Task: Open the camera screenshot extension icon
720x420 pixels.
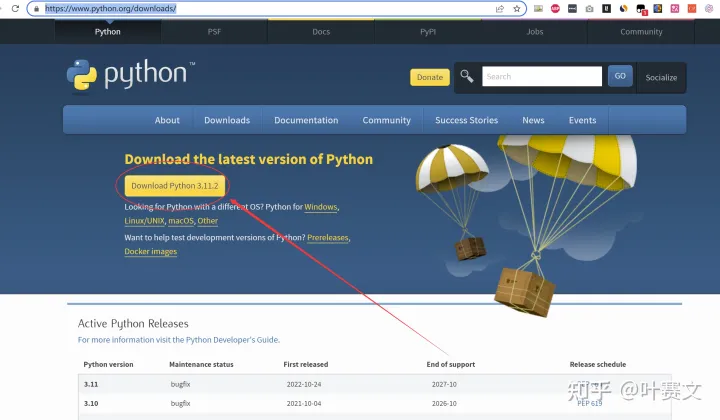Action: pyautogui.click(x=590, y=8)
